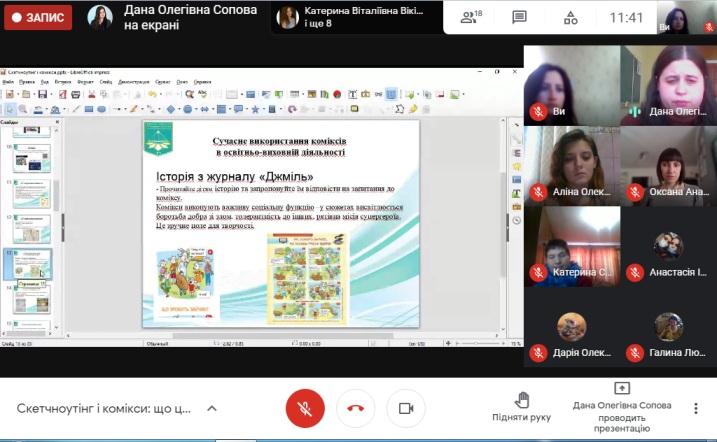Select the Rectangle drawing tool
This screenshot has height=442, width=717.
pyautogui.click(x=89, y=109)
